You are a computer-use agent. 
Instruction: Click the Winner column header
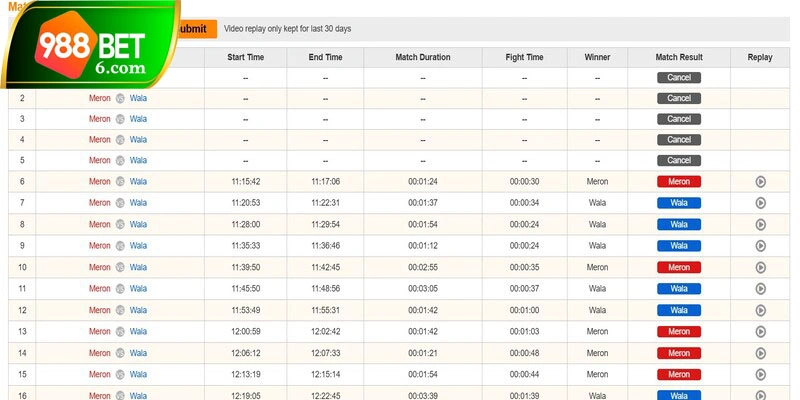tap(597, 57)
